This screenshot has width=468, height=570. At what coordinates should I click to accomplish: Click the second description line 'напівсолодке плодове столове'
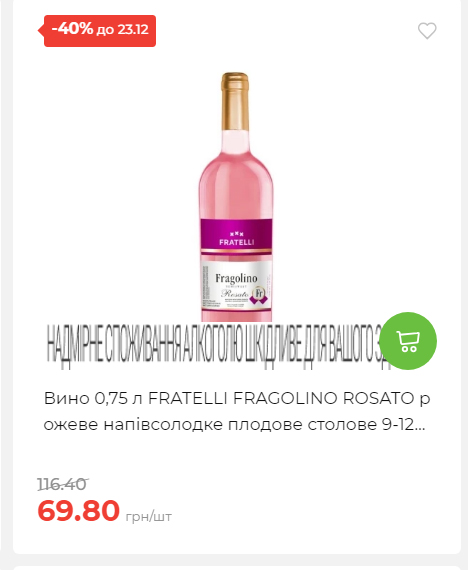click(x=240, y=425)
